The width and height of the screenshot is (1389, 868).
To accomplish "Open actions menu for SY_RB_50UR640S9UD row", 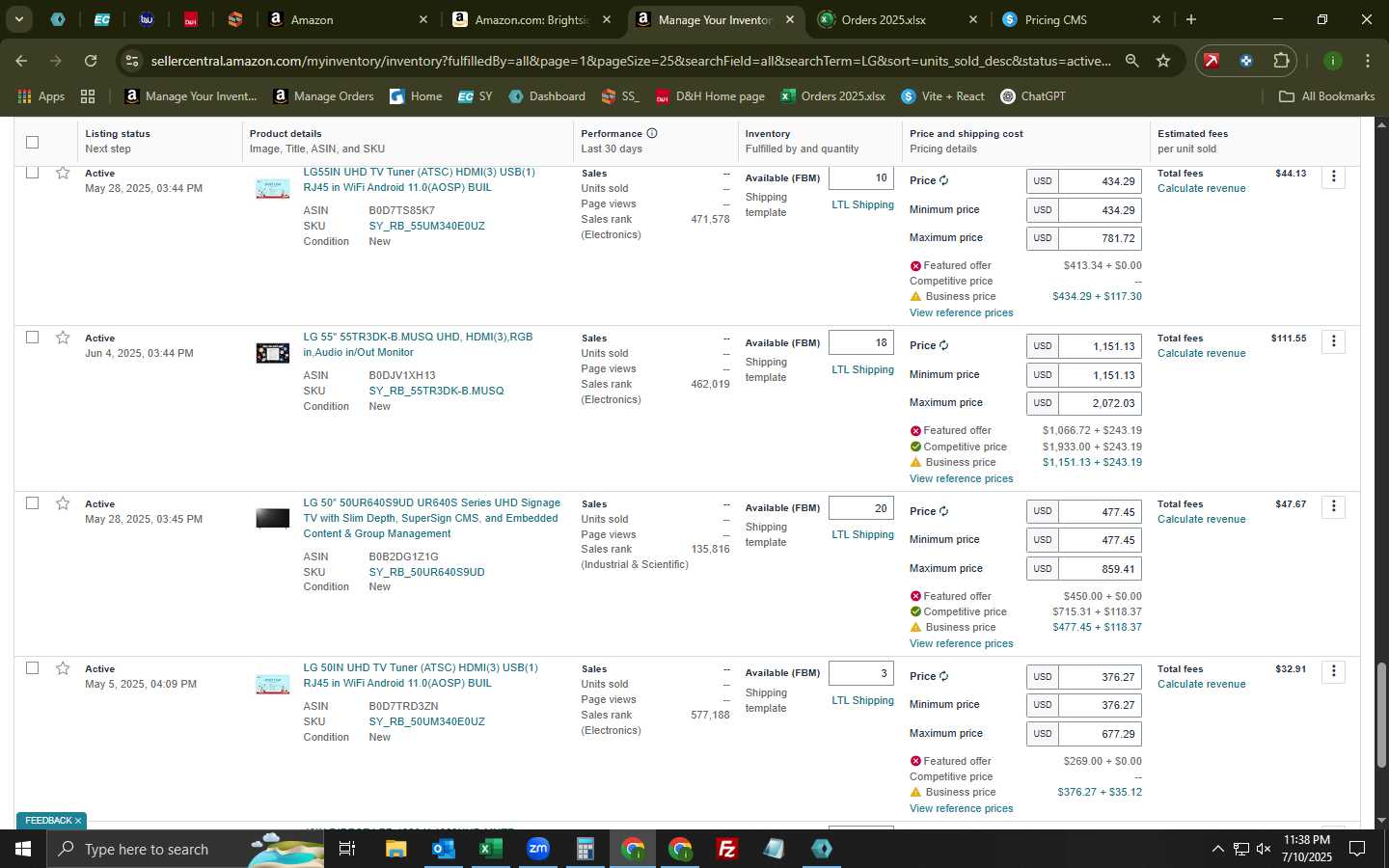I will [1333, 506].
